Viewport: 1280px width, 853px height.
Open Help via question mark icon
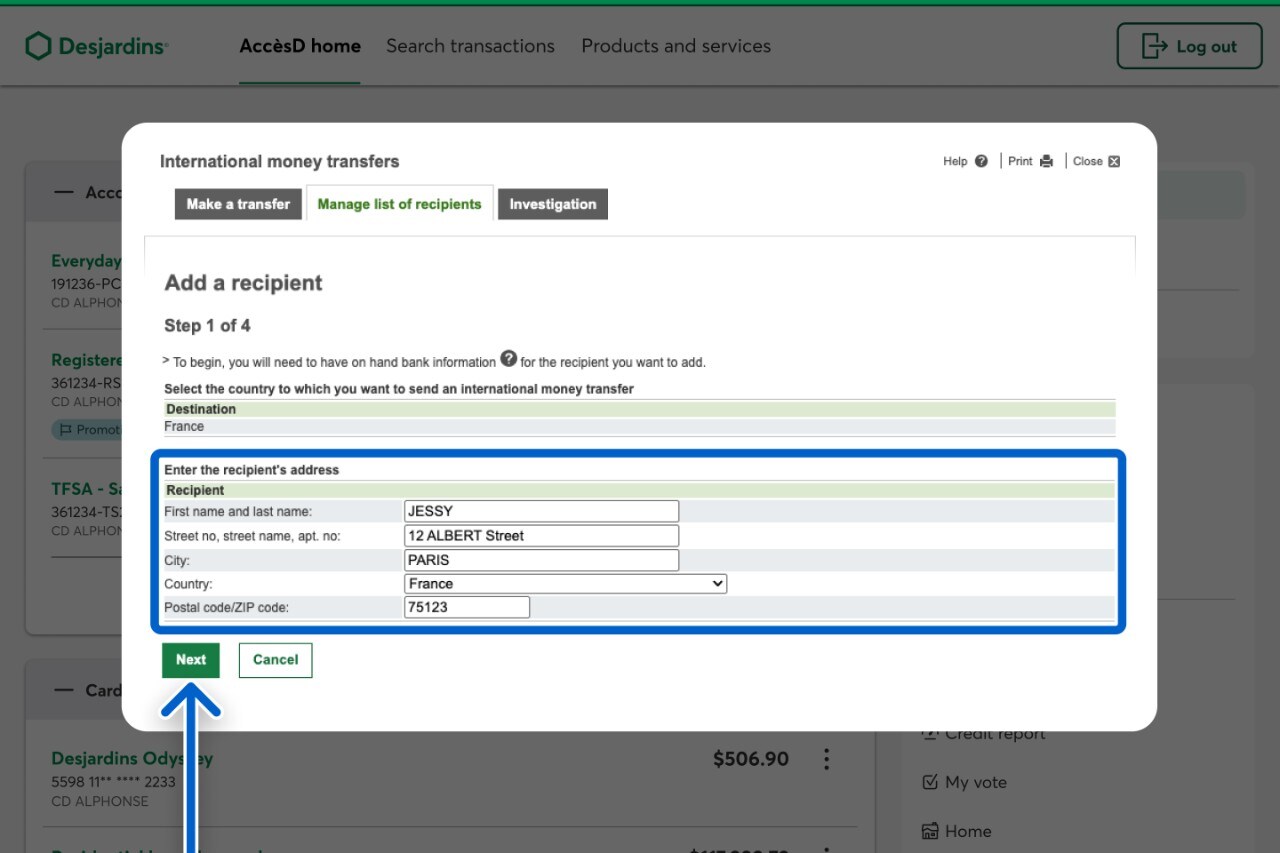pos(981,161)
